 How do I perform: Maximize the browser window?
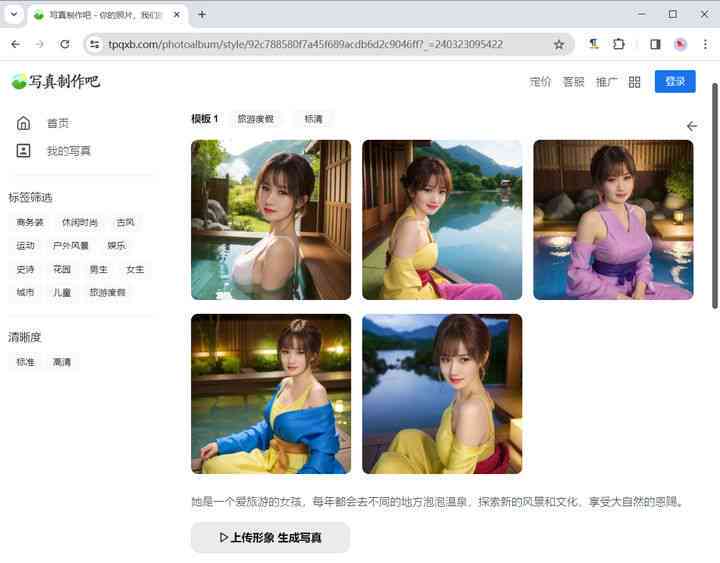(x=673, y=14)
